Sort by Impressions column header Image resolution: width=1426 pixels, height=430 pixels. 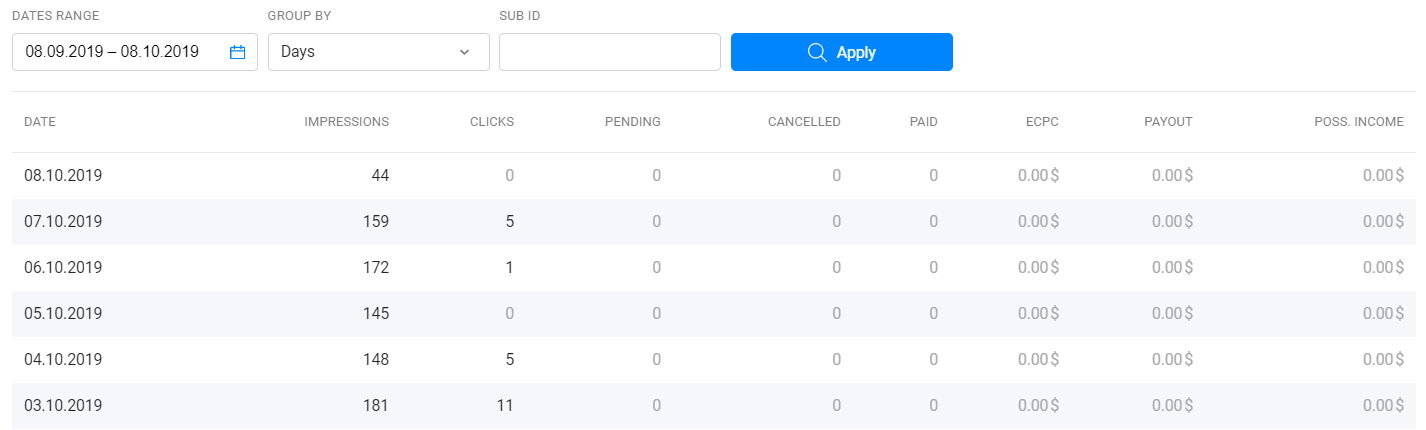click(x=347, y=122)
